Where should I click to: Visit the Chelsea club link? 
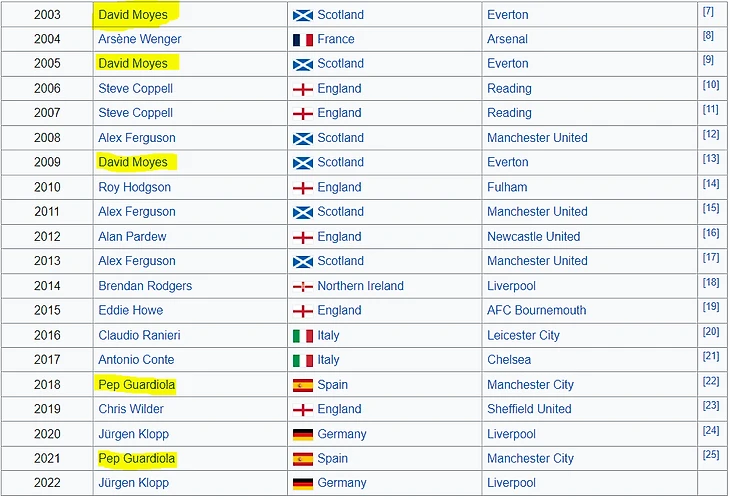[x=509, y=360]
